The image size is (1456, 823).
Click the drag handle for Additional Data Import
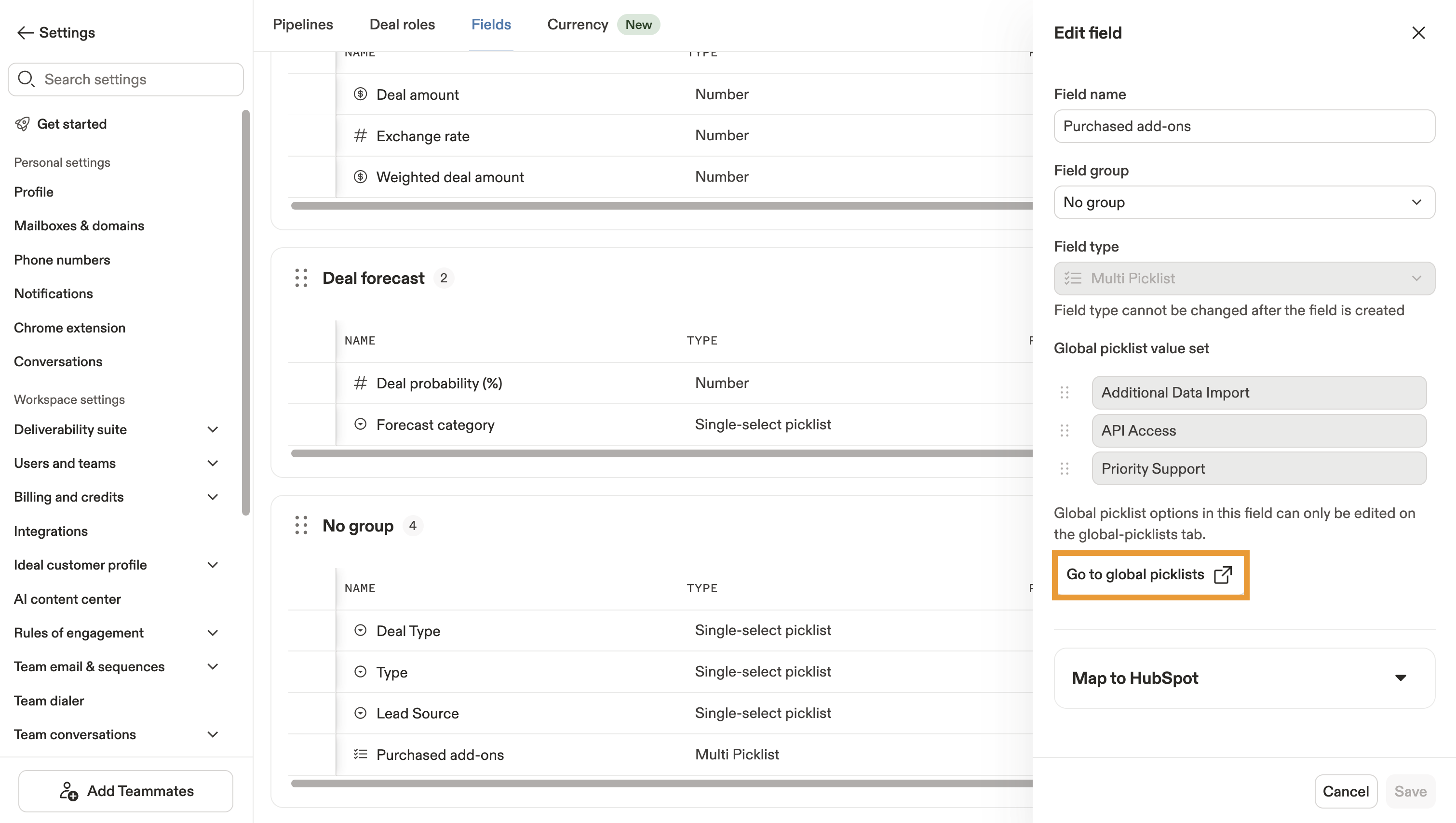click(x=1064, y=392)
